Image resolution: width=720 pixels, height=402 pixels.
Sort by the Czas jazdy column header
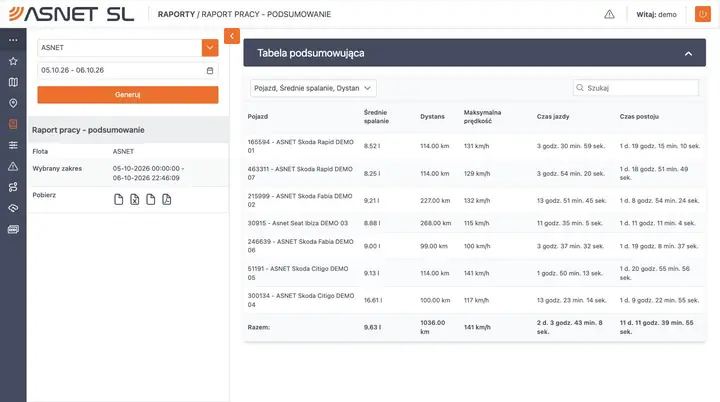click(553, 117)
